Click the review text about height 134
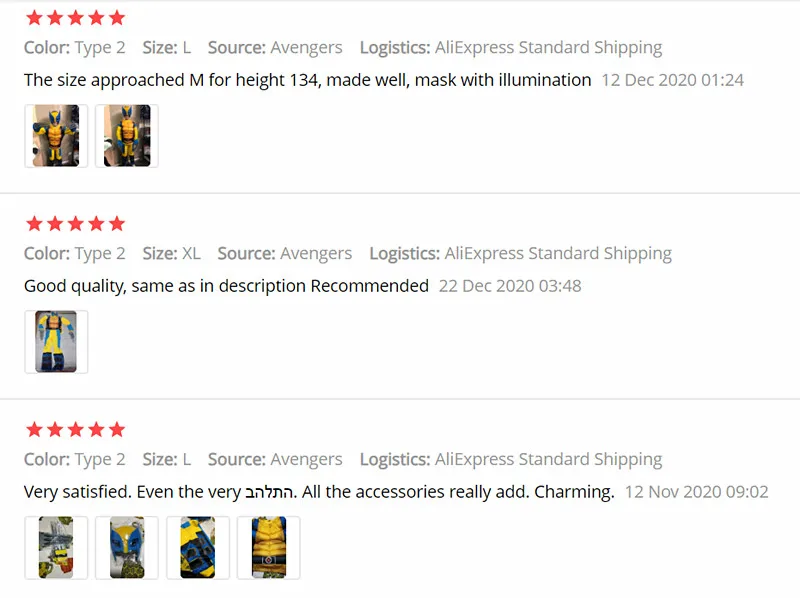The image size is (800, 598). pyautogui.click(x=308, y=80)
